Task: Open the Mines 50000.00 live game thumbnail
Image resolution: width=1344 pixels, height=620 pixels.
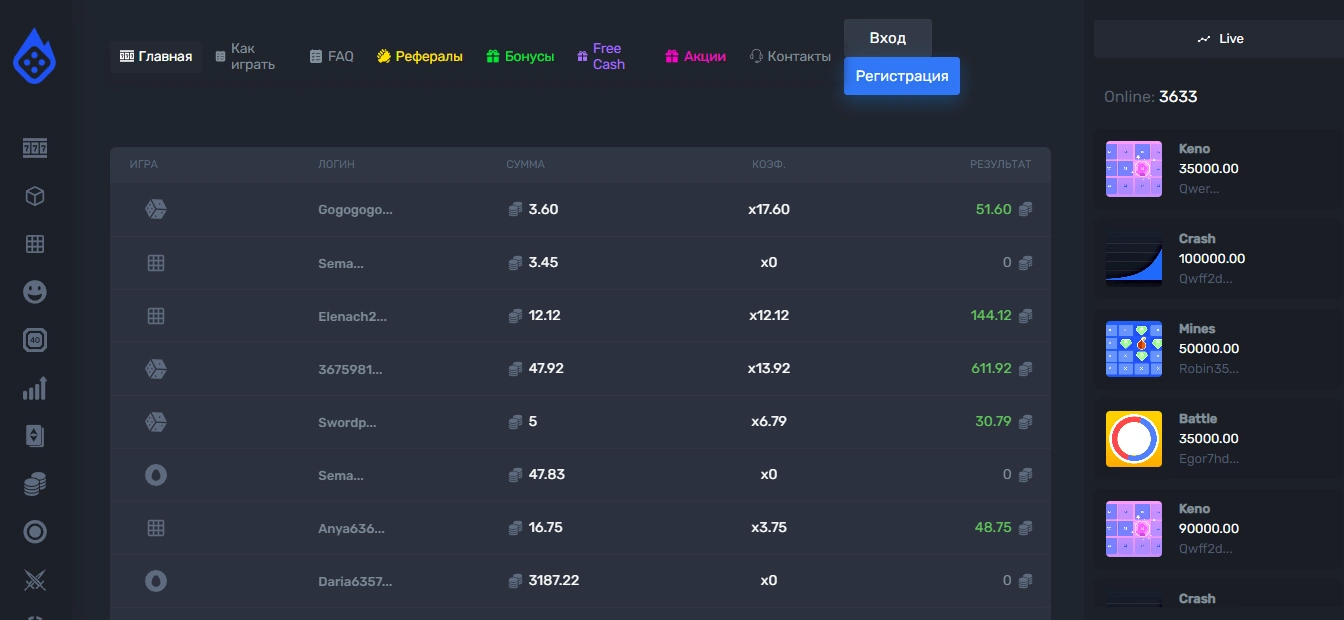Action: (1134, 349)
